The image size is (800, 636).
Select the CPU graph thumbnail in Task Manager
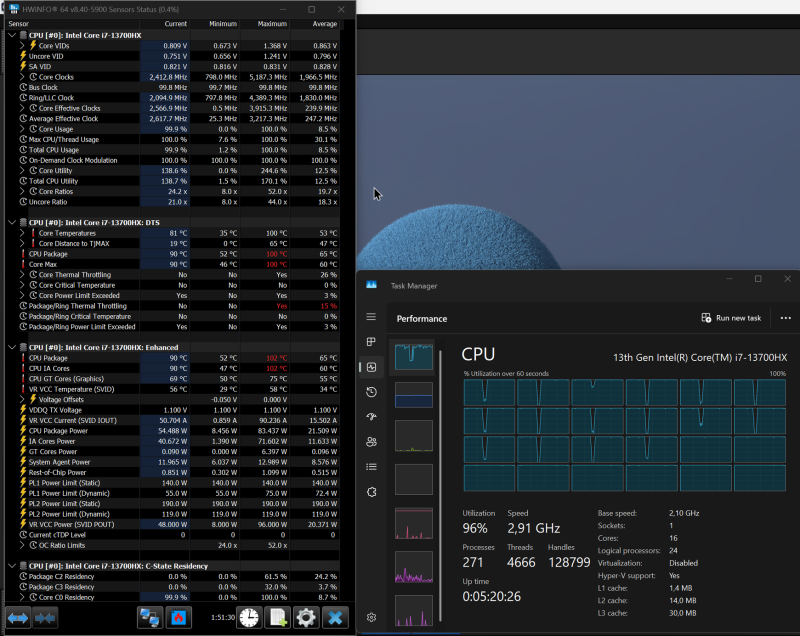(x=414, y=357)
